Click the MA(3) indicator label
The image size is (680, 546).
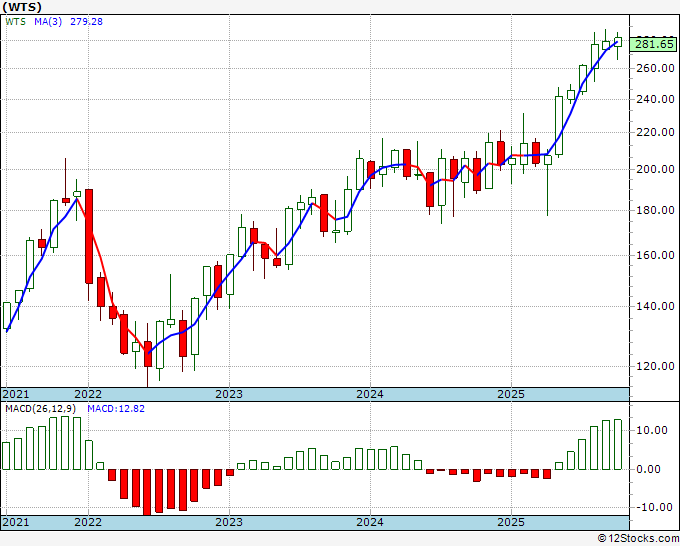(x=48, y=21)
